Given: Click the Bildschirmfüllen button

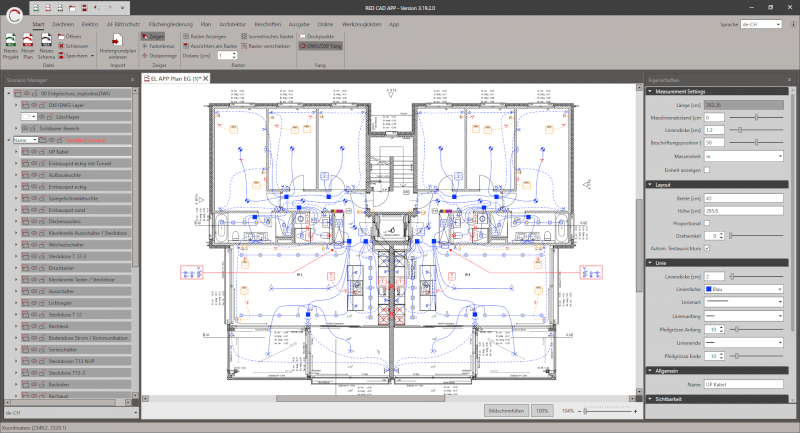Looking at the screenshot, I should pos(505,410).
